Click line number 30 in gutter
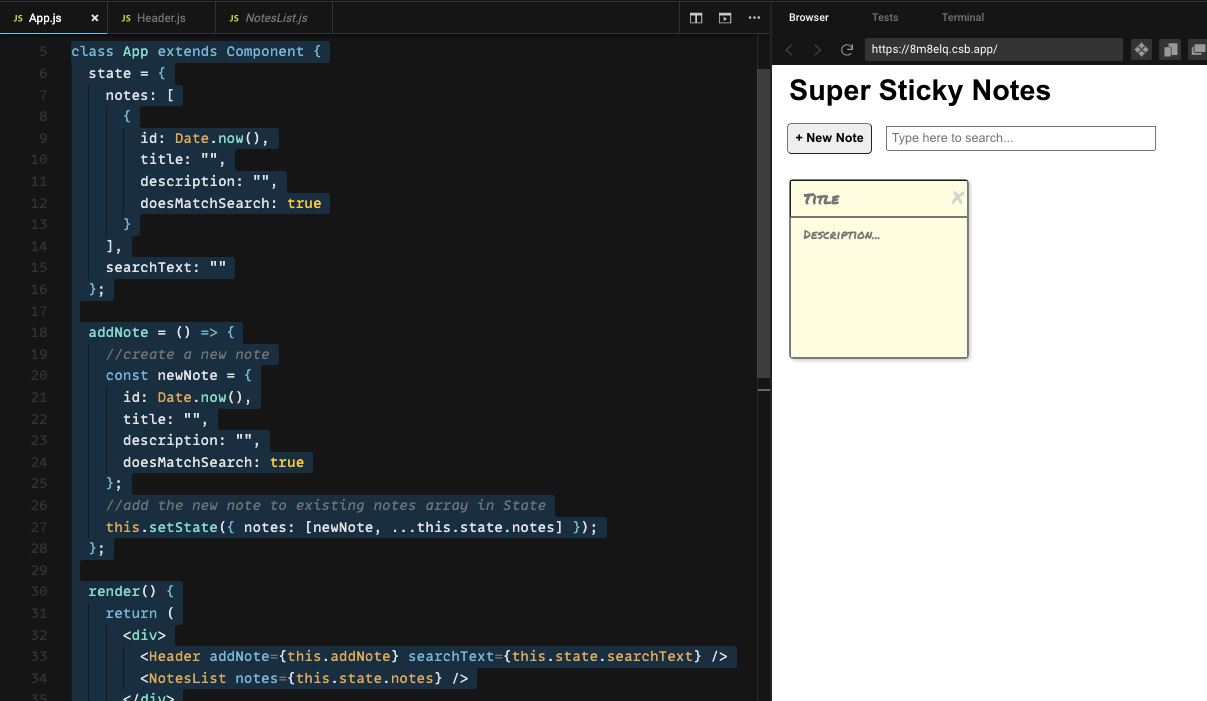 (39, 591)
